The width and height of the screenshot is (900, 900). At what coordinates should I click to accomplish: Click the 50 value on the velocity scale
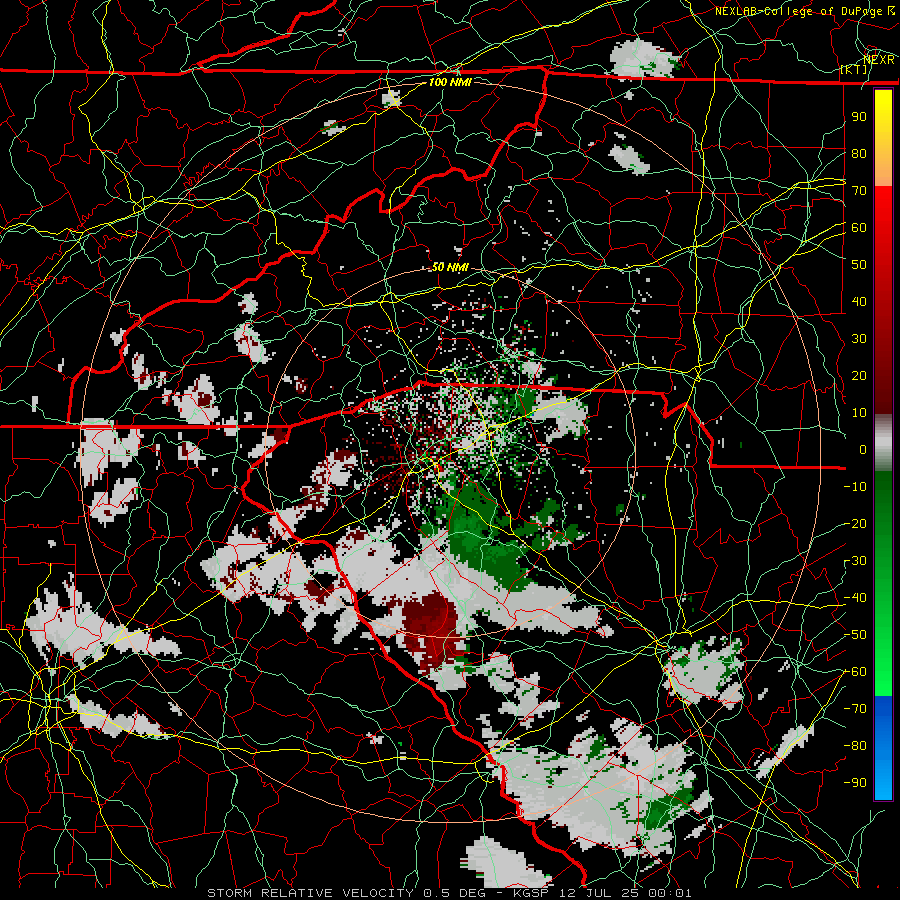click(x=859, y=265)
